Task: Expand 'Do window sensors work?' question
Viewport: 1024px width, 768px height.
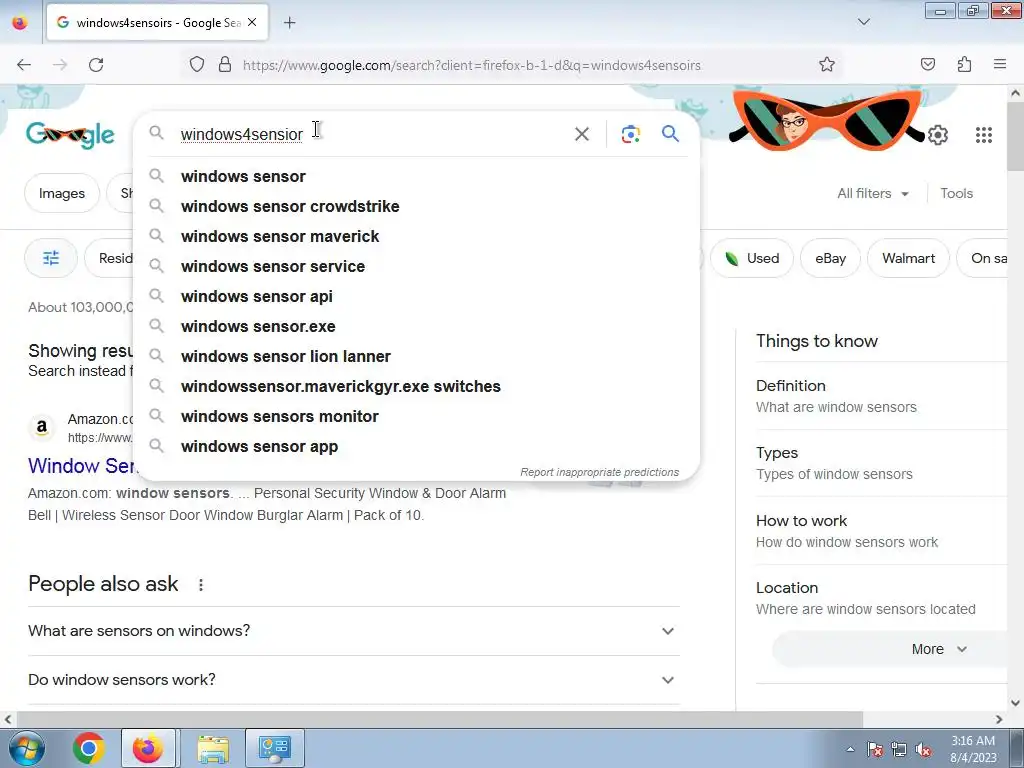Action: 353,680
